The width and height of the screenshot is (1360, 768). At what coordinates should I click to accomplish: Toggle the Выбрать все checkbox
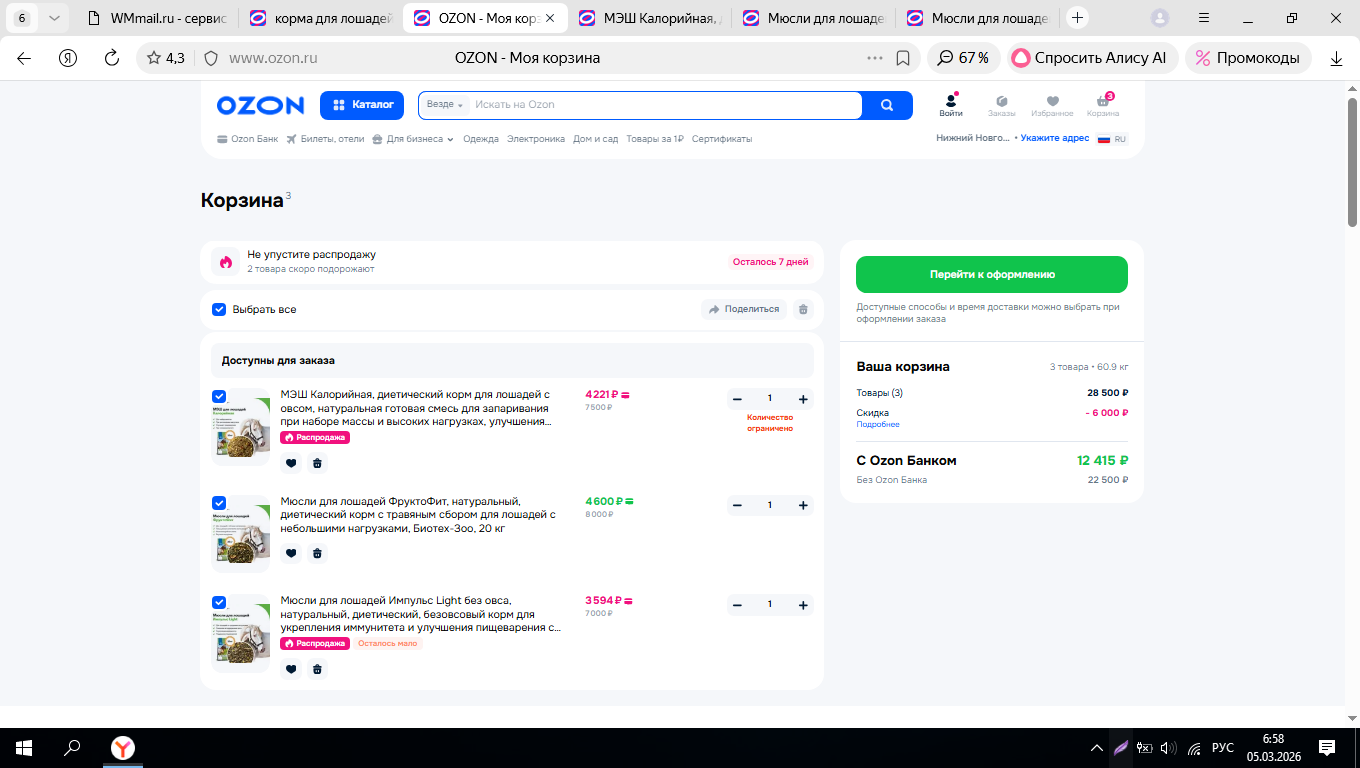[x=219, y=310]
